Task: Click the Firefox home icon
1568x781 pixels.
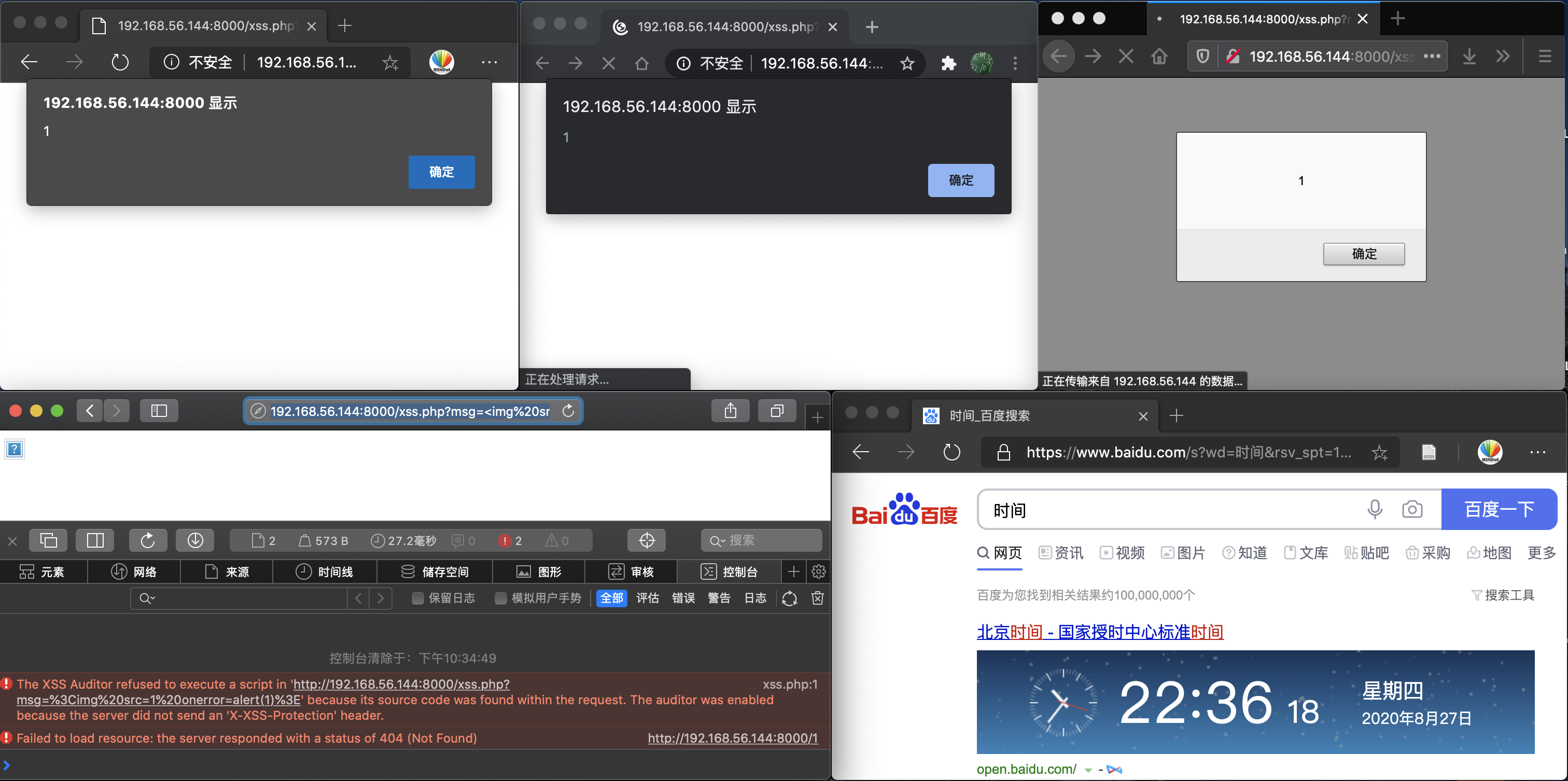Action: click(x=1159, y=57)
